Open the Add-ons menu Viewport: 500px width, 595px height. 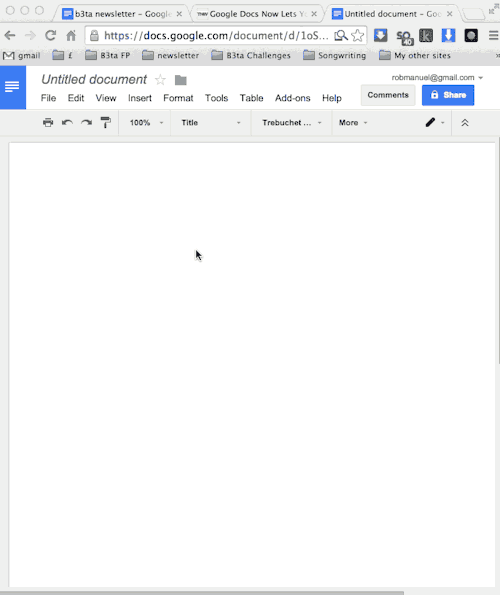click(292, 98)
